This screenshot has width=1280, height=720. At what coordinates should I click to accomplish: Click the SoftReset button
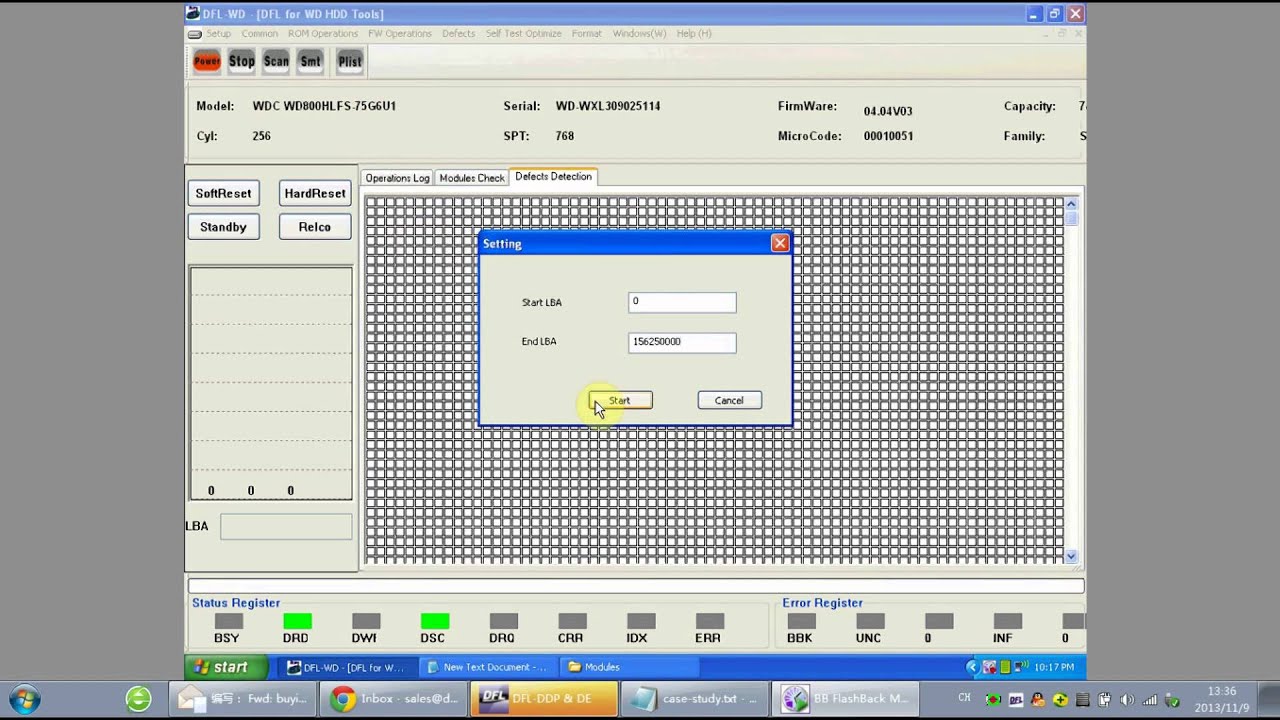coord(223,193)
